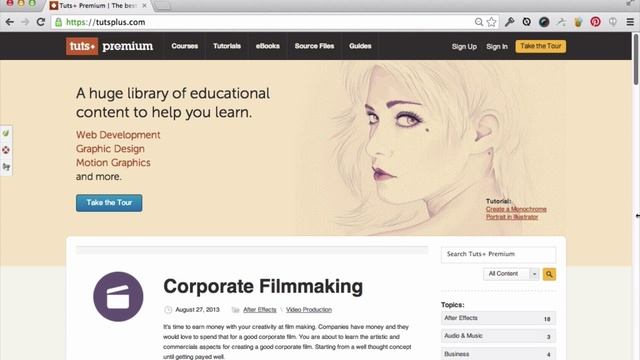Click the red lifebuoy icon in side panel
Image resolution: width=640 pixels, height=360 pixels.
click(x=6, y=150)
